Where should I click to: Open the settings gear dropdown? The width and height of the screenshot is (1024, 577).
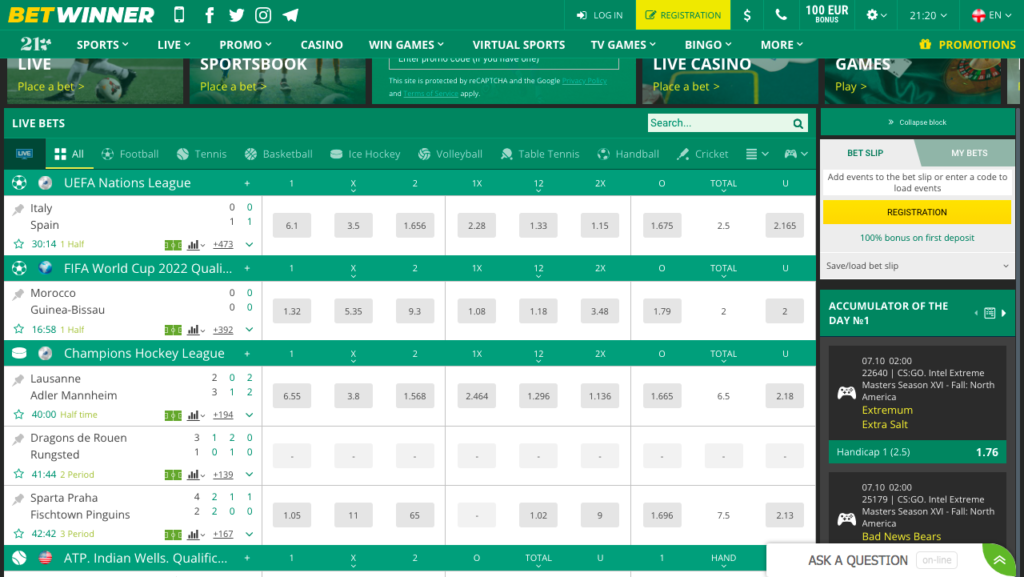(x=876, y=15)
